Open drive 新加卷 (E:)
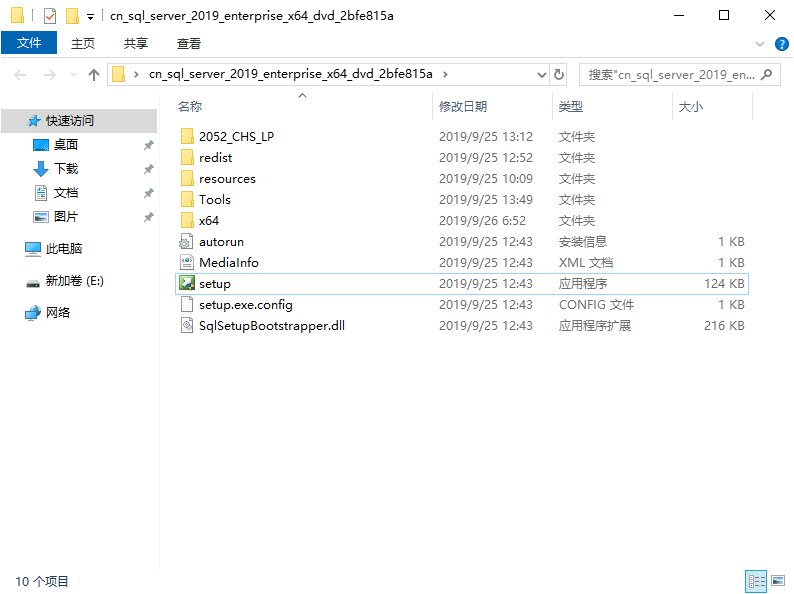 click(x=74, y=281)
